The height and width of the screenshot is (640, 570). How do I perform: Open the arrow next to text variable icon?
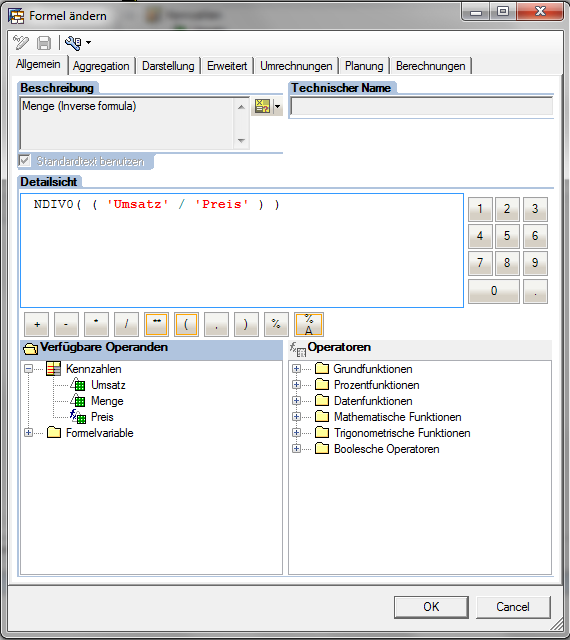(x=278, y=107)
